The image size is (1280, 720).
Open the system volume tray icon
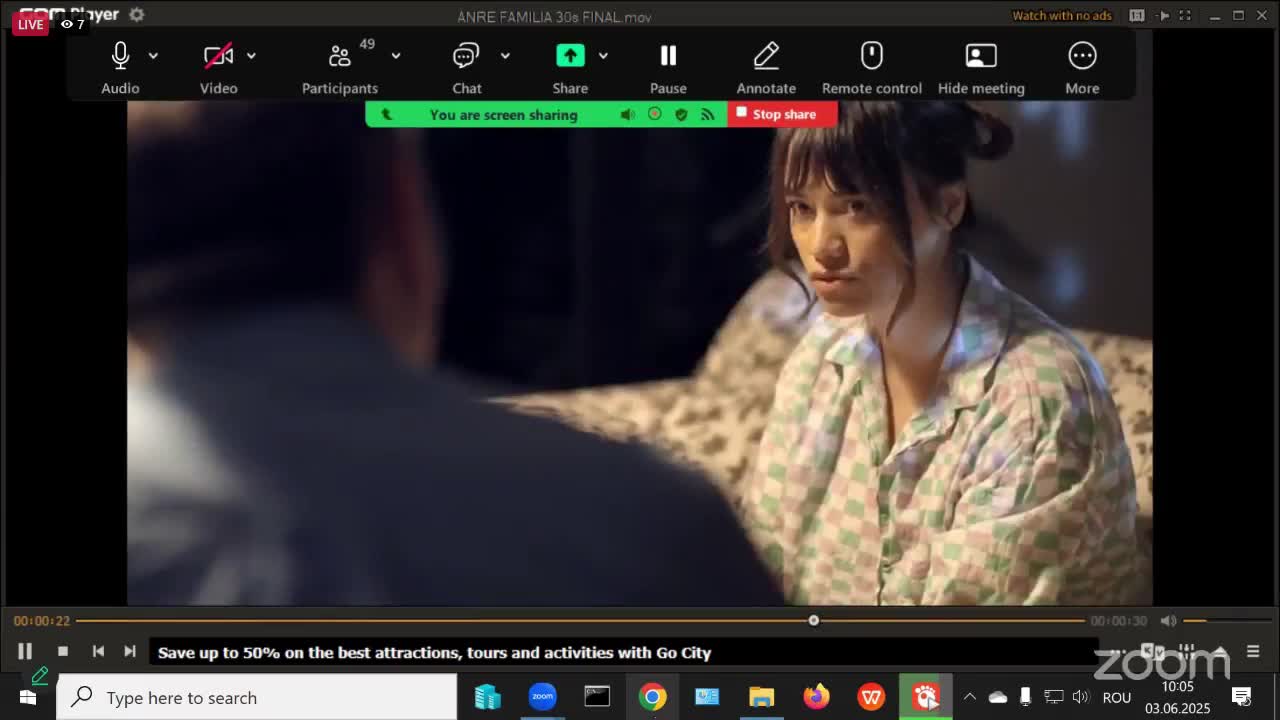[1080, 697]
